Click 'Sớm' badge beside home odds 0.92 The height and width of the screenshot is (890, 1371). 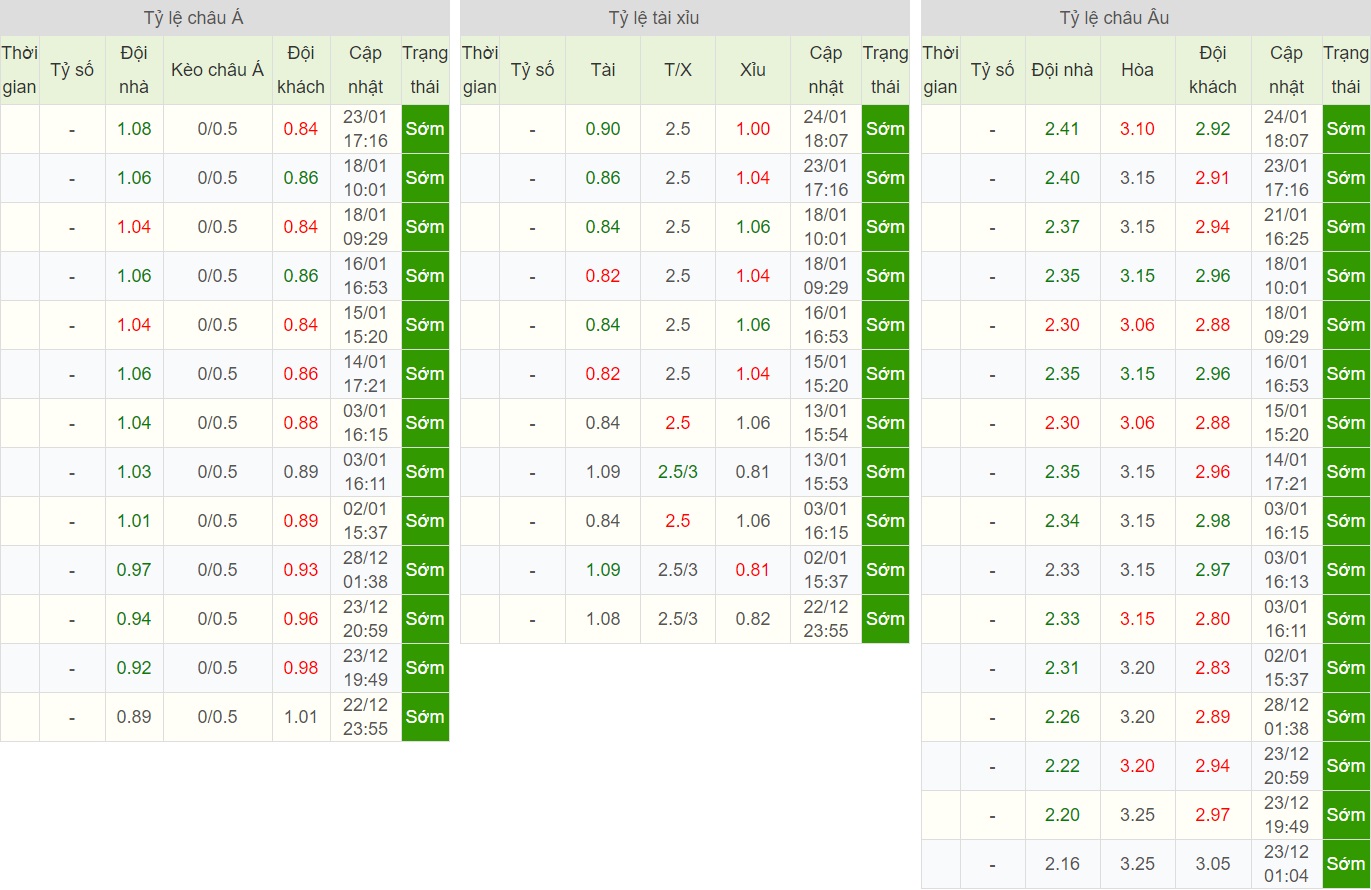pyautogui.click(x=425, y=668)
